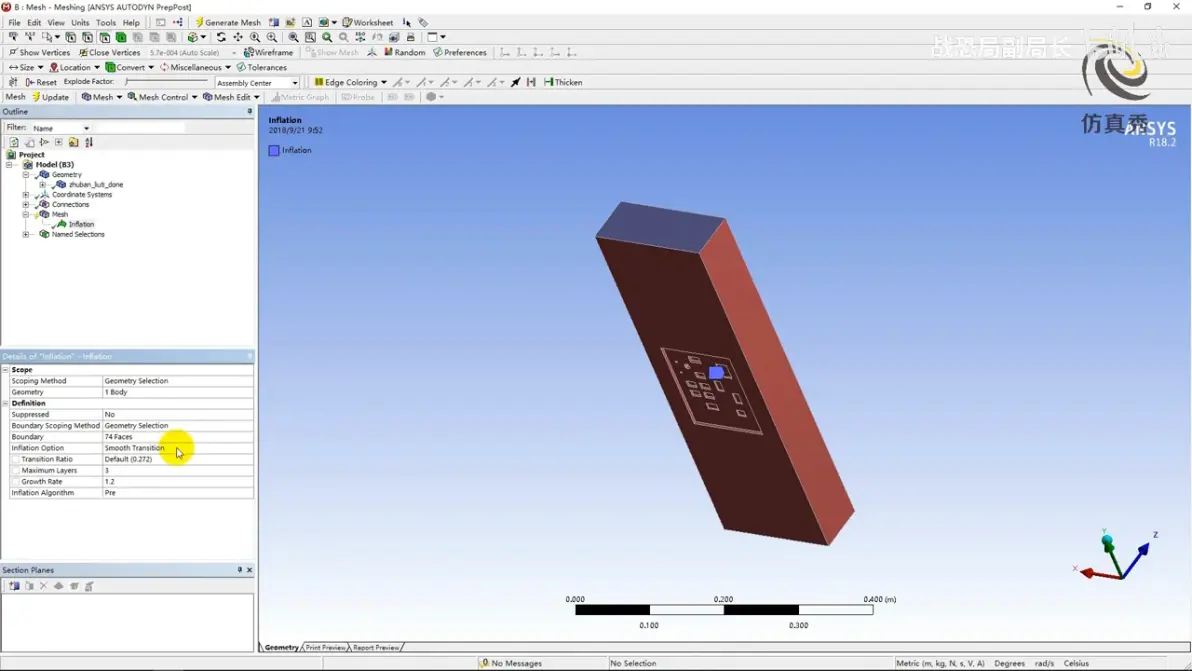Collapse the Geometry tree node

[26, 175]
